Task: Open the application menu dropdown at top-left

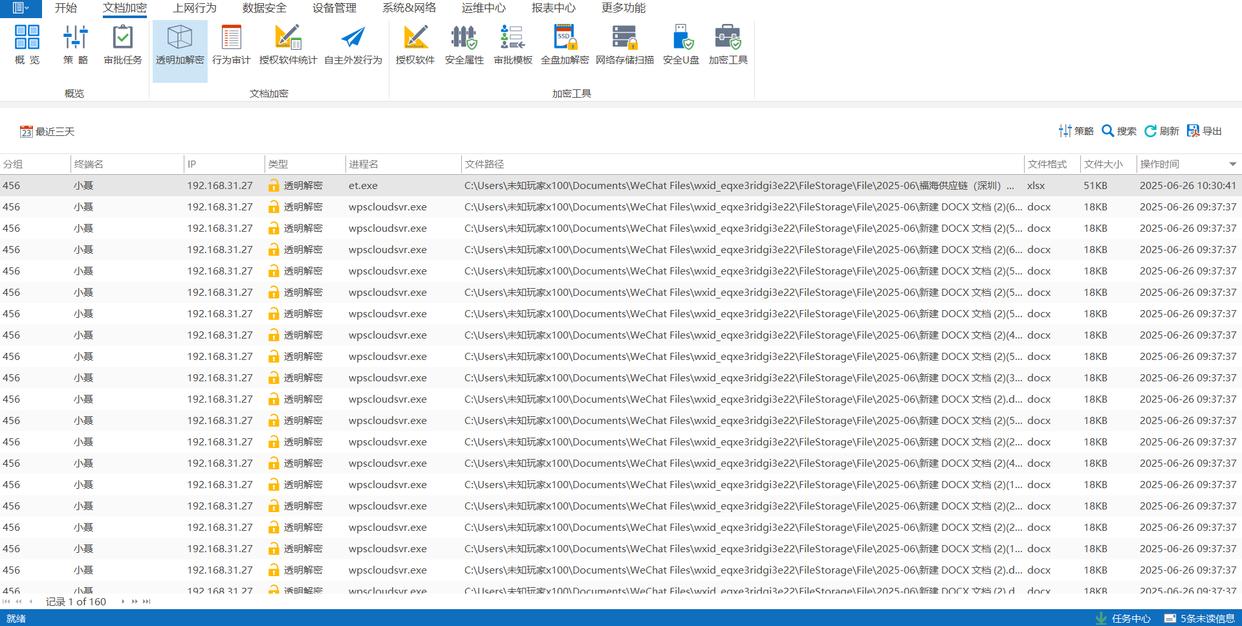Action: (x=20, y=8)
